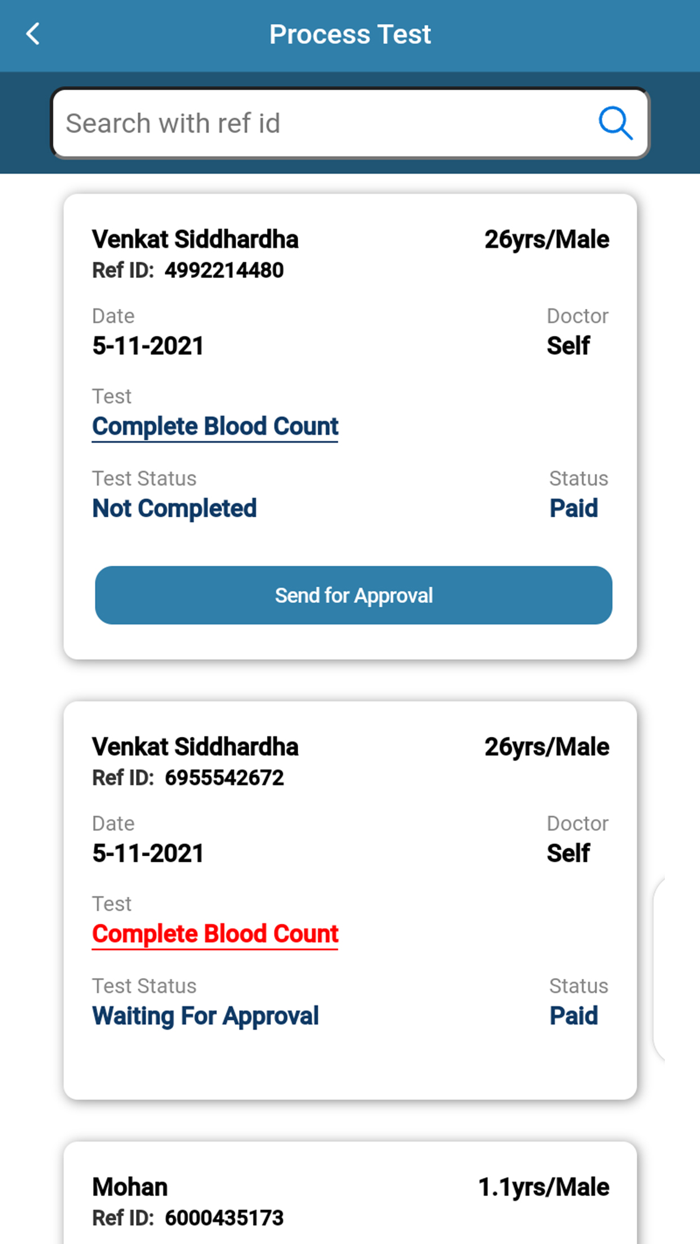The width and height of the screenshot is (700, 1244).
Task: Select patient name Venkat Siddhardha in first card
Action: click(x=195, y=239)
